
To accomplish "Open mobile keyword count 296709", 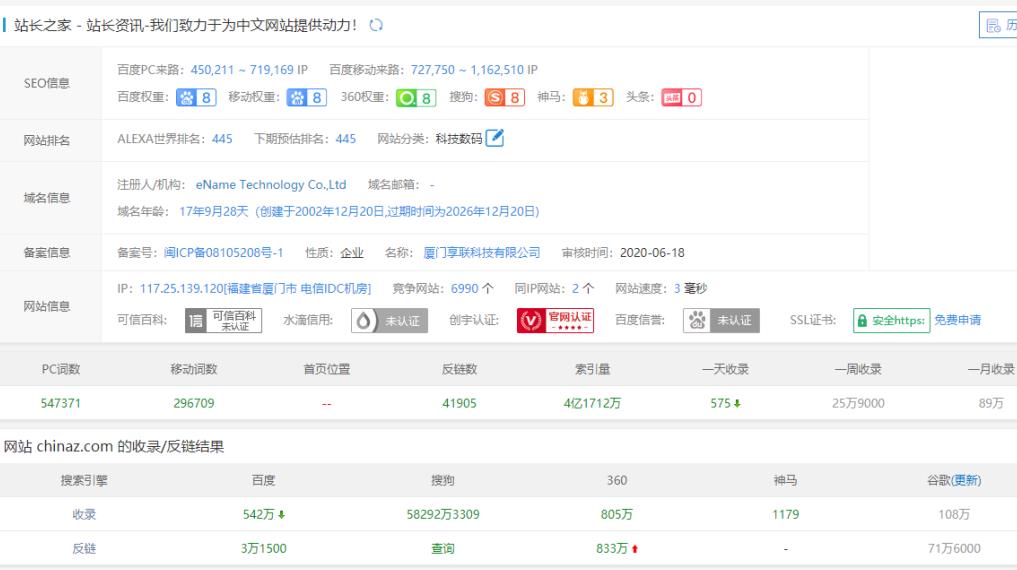I will point(193,403).
